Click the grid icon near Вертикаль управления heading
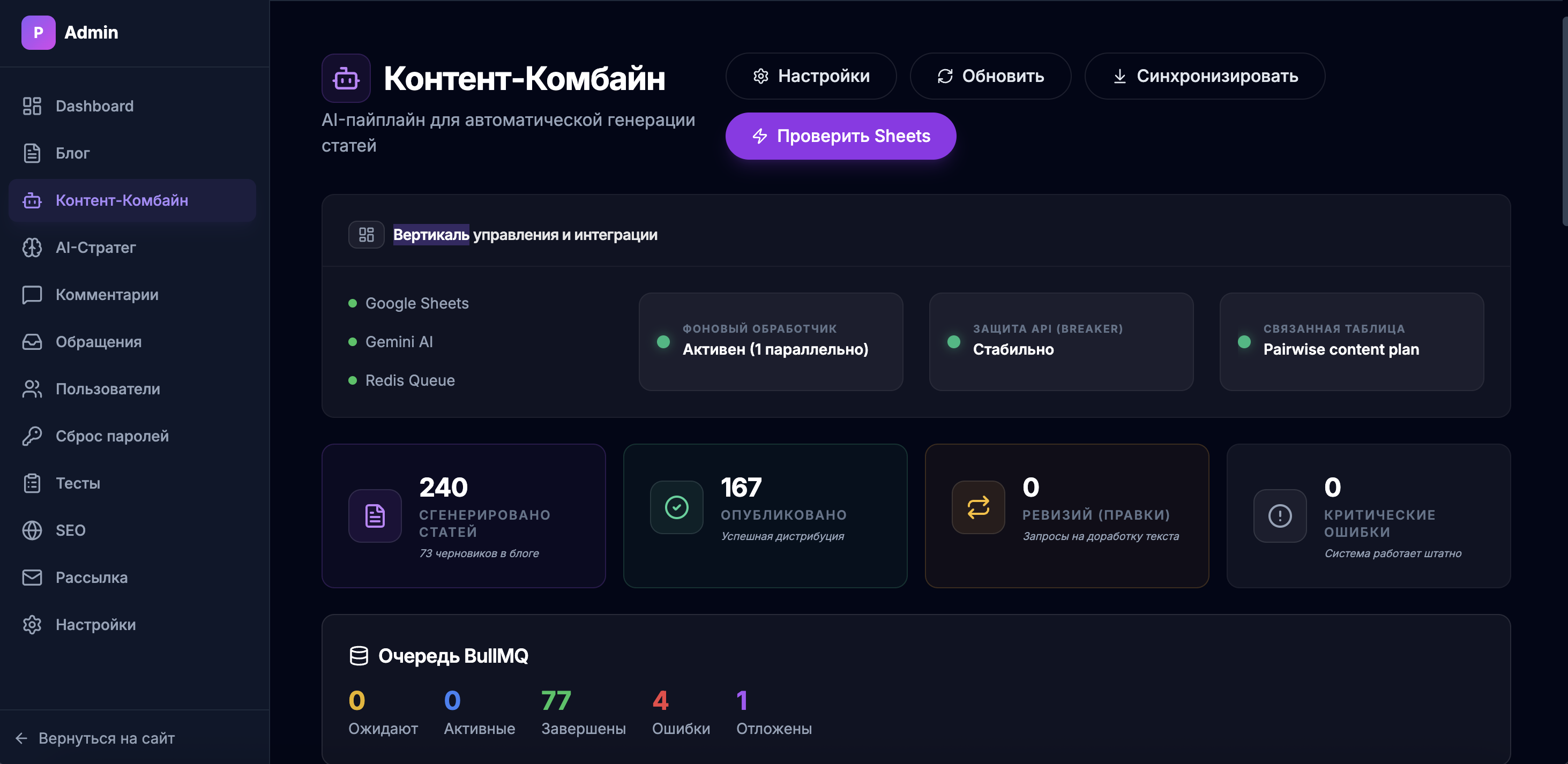 click(x=366, y=235)
